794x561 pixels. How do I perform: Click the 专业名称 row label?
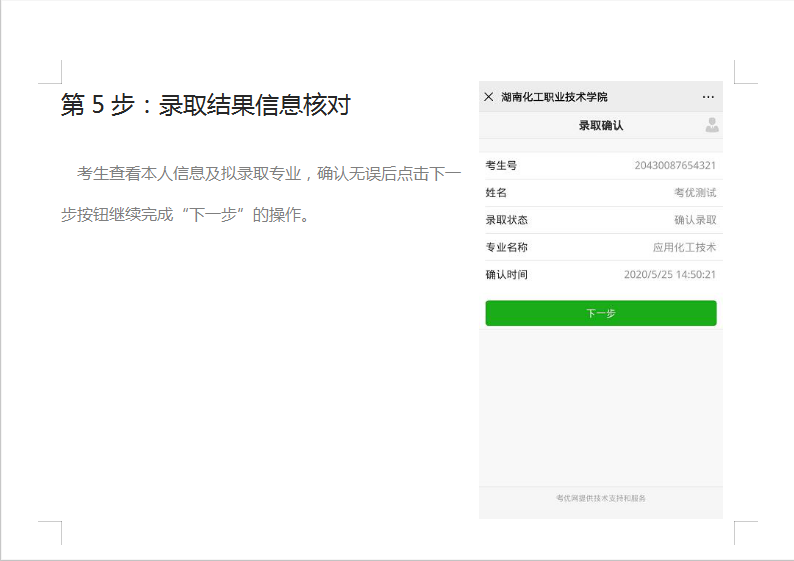click(x=506, y=247)
